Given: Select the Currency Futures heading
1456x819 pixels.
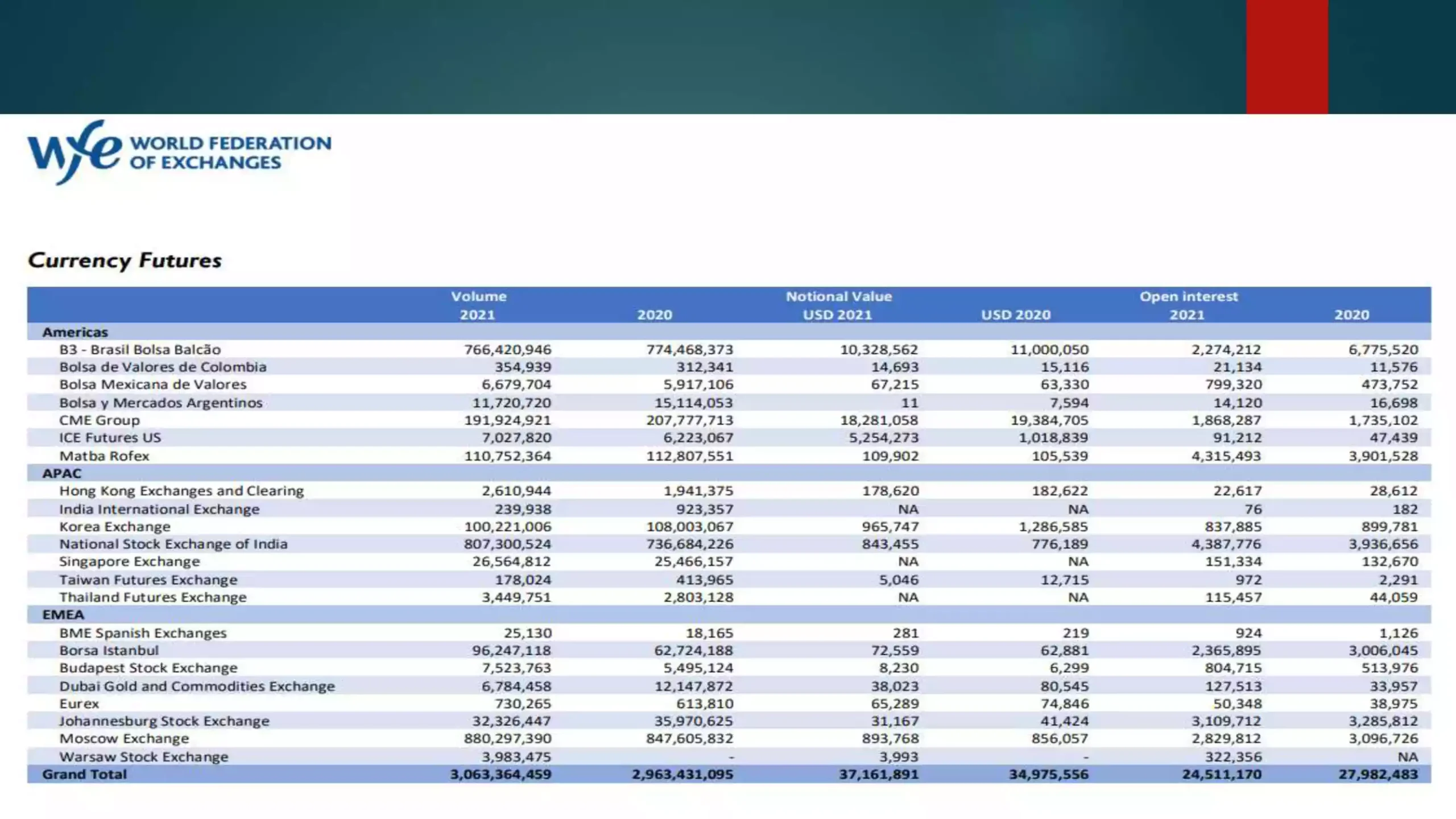Looking at the screenshot, I should click(x=125, y=260).
